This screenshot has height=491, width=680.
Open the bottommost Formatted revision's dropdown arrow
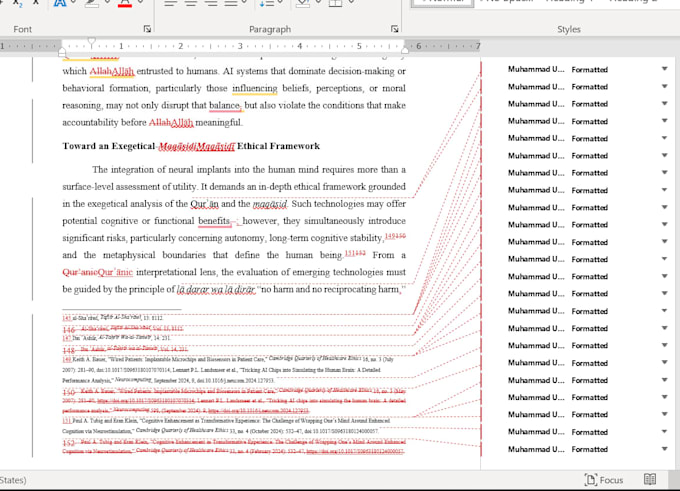[664, 449]
